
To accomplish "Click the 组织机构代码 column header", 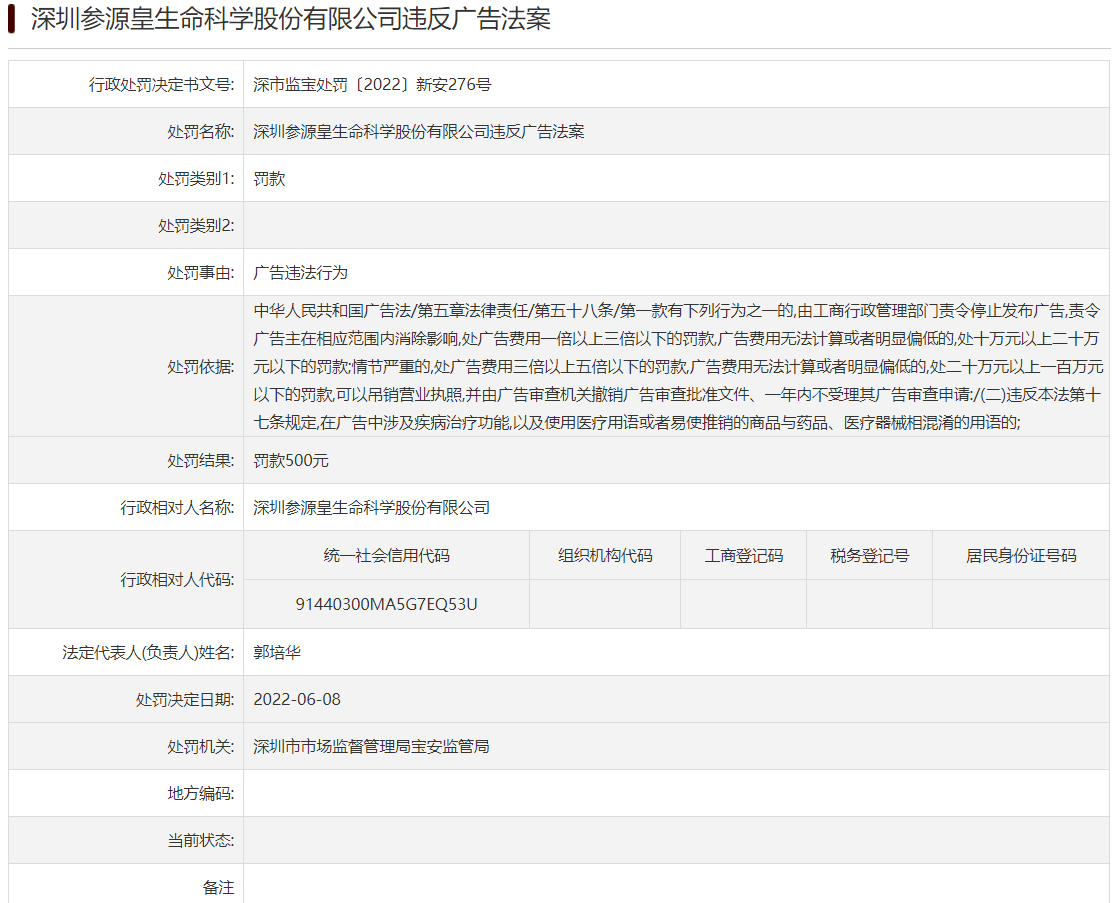I will (605, 556).
